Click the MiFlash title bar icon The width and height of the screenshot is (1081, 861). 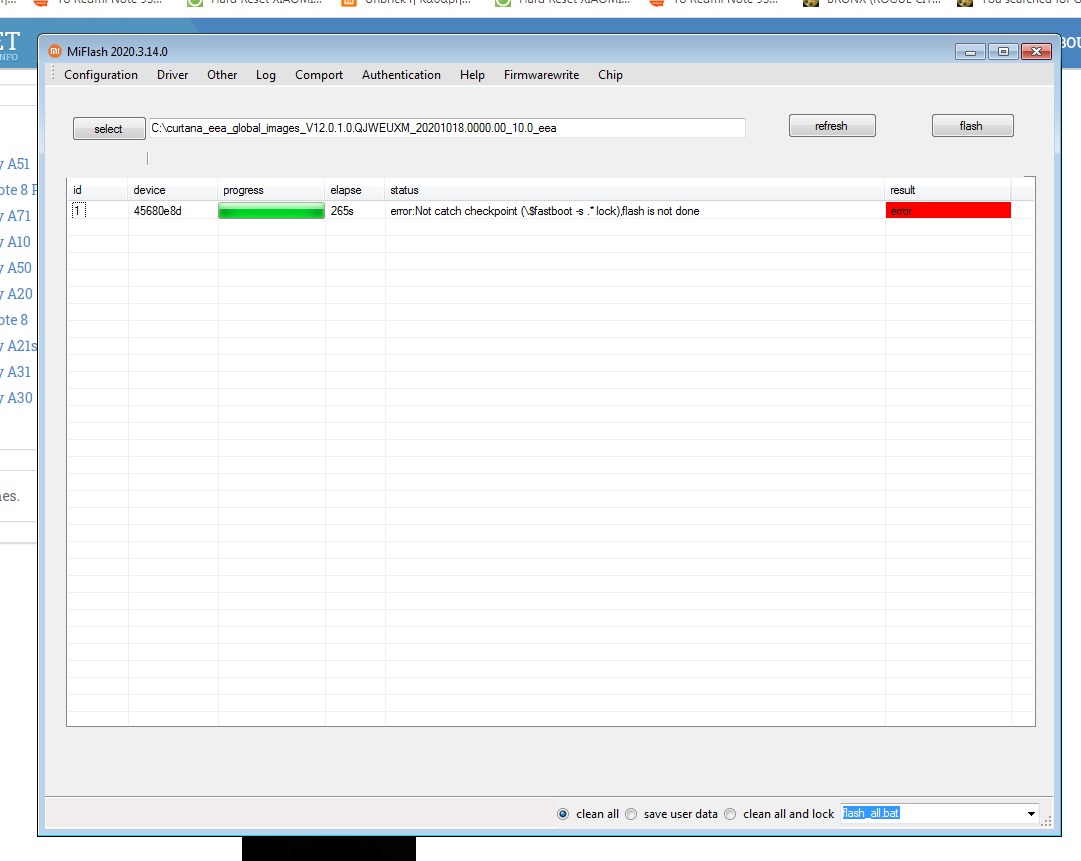(x=54, y=51)
